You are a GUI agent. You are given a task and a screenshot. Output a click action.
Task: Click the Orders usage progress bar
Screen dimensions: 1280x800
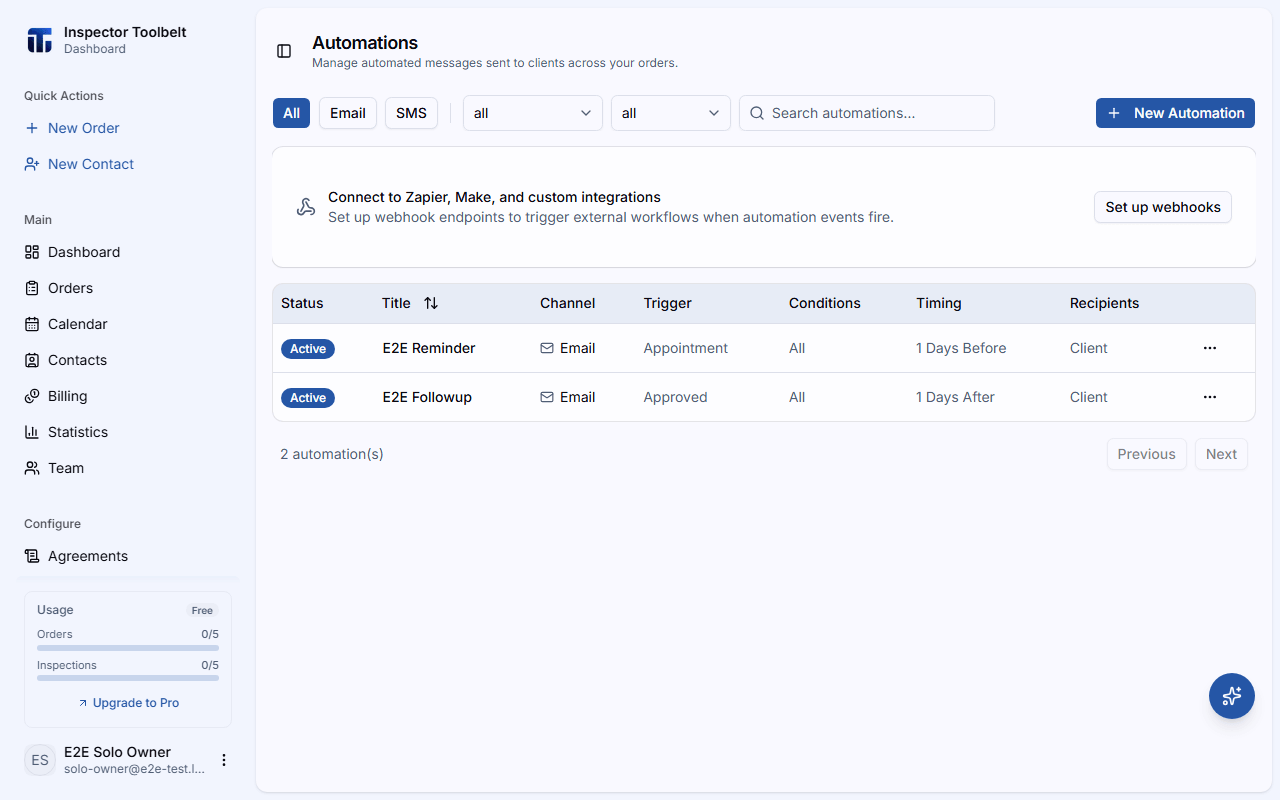(x=128, y=647)
